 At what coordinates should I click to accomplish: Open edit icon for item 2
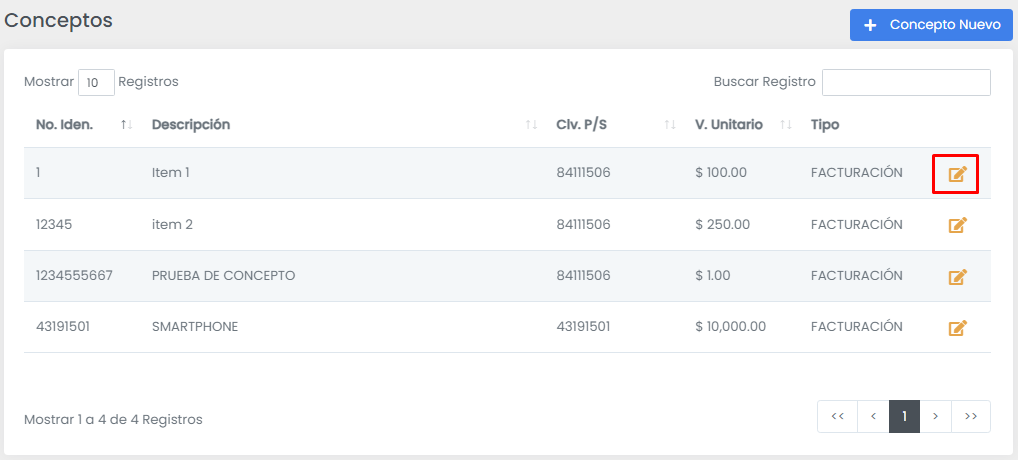click(958, 225)
